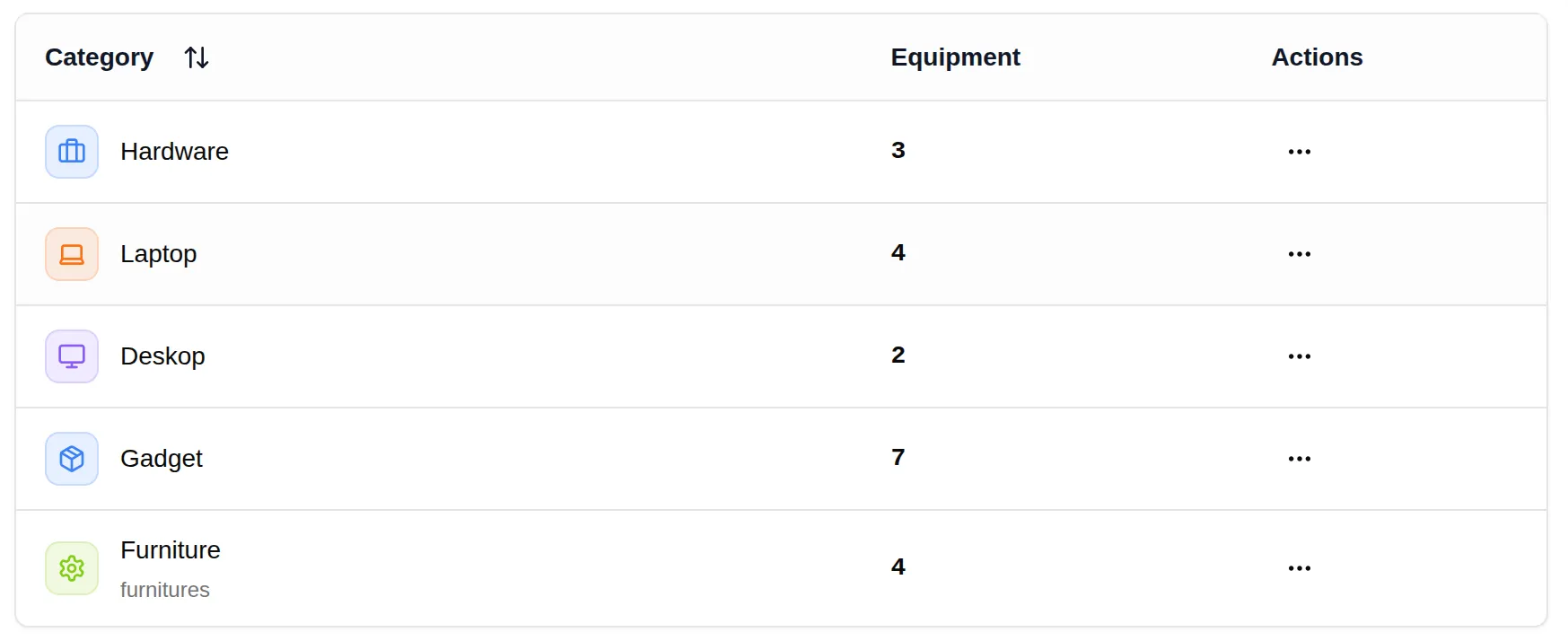Open actions menu for Laptop row
This screenshot has width=1568, height=641.
point(1299,254)
